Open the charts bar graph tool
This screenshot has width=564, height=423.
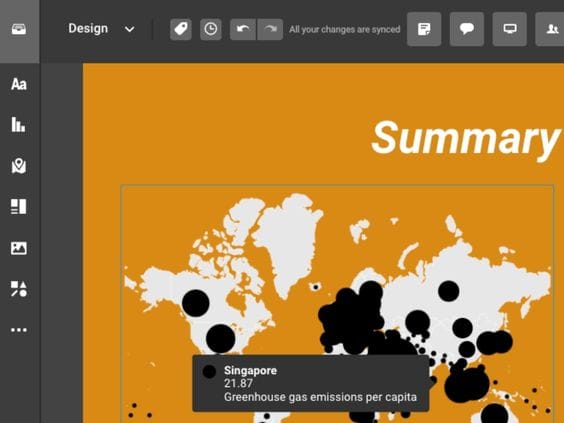(19, 124)
